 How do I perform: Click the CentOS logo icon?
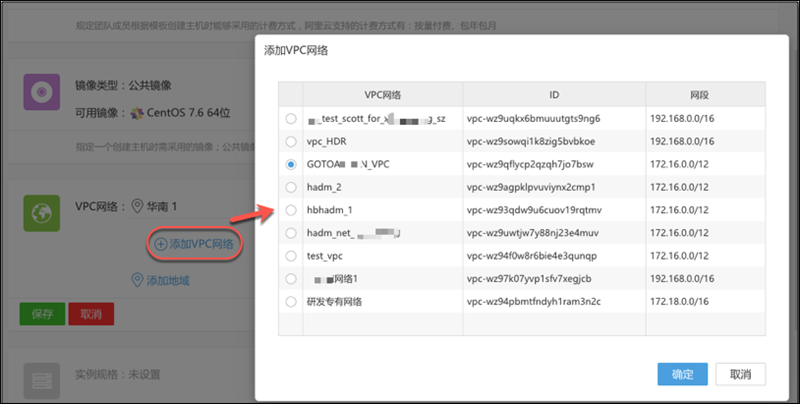(x=137, y=113)
